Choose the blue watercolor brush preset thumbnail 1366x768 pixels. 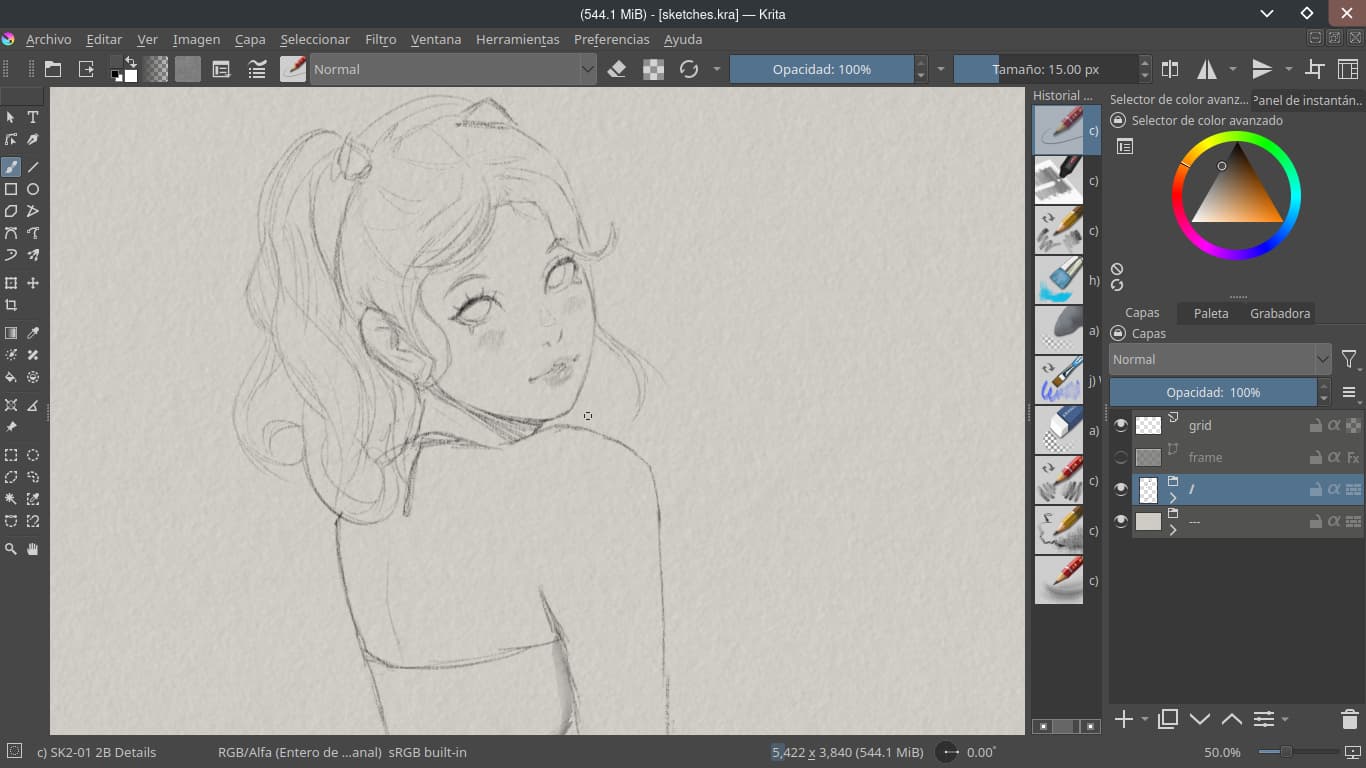click(1058, 280)
